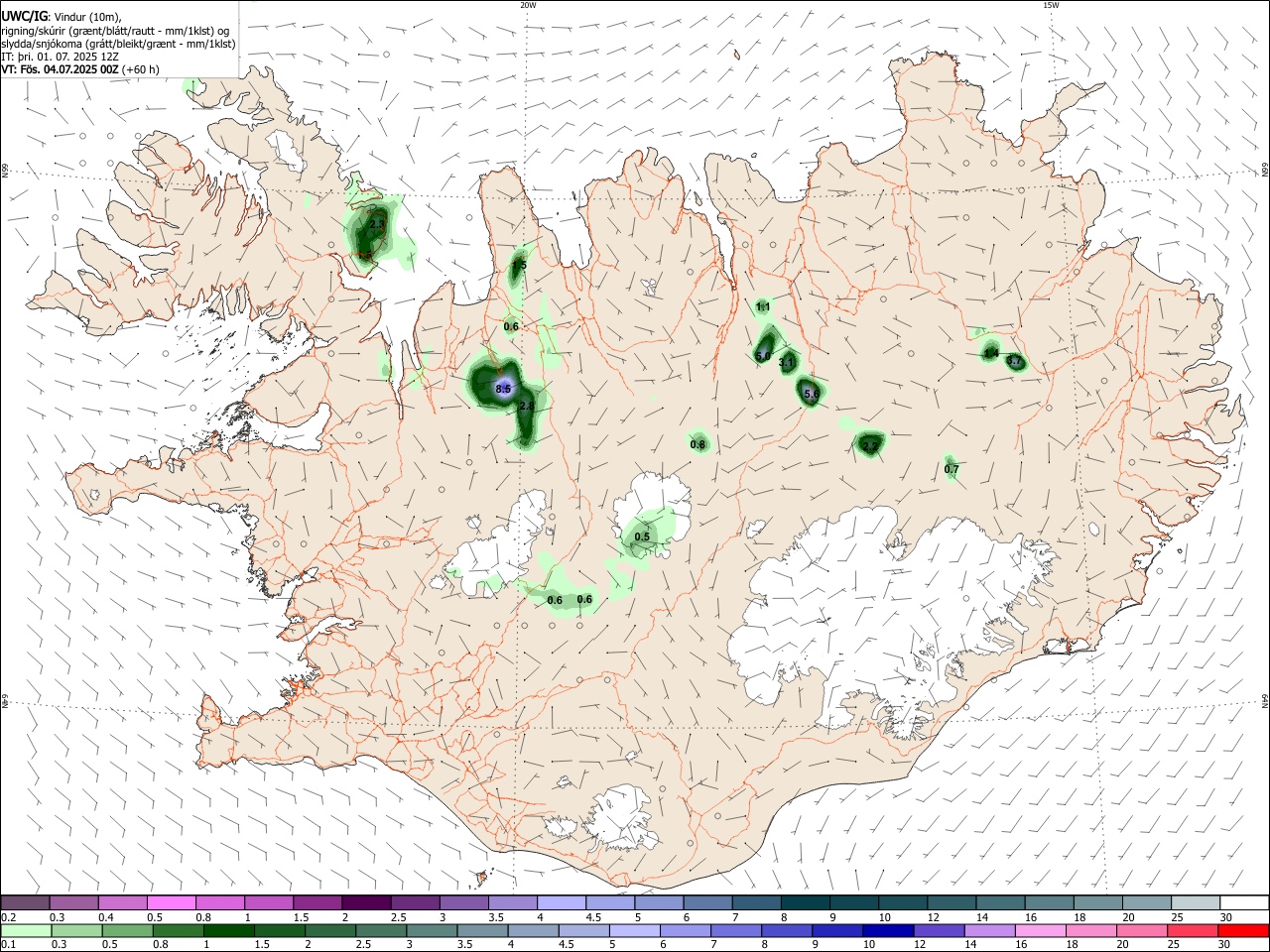Select the pale green 0.1 swatch in lower scale
This screenshot has height=952, width=1270.
(x=26, y=930)
